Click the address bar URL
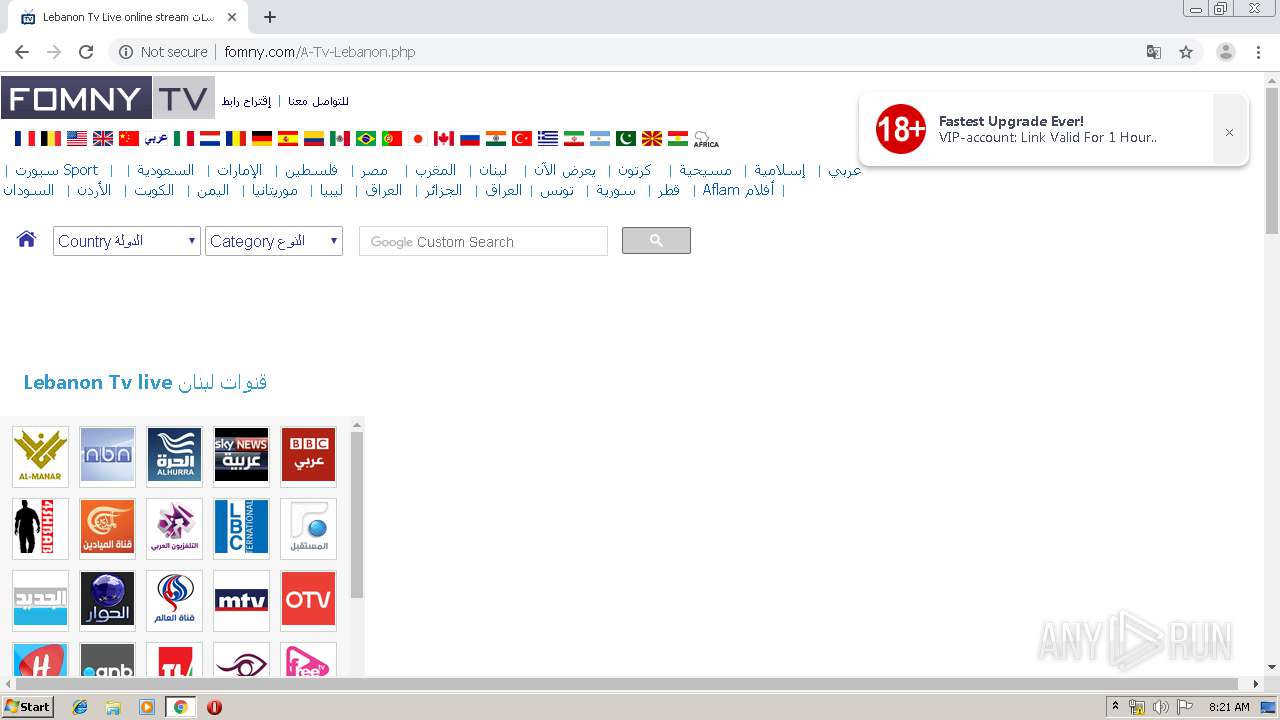This screenshot has width=1280, height=720. coord(320,52)
